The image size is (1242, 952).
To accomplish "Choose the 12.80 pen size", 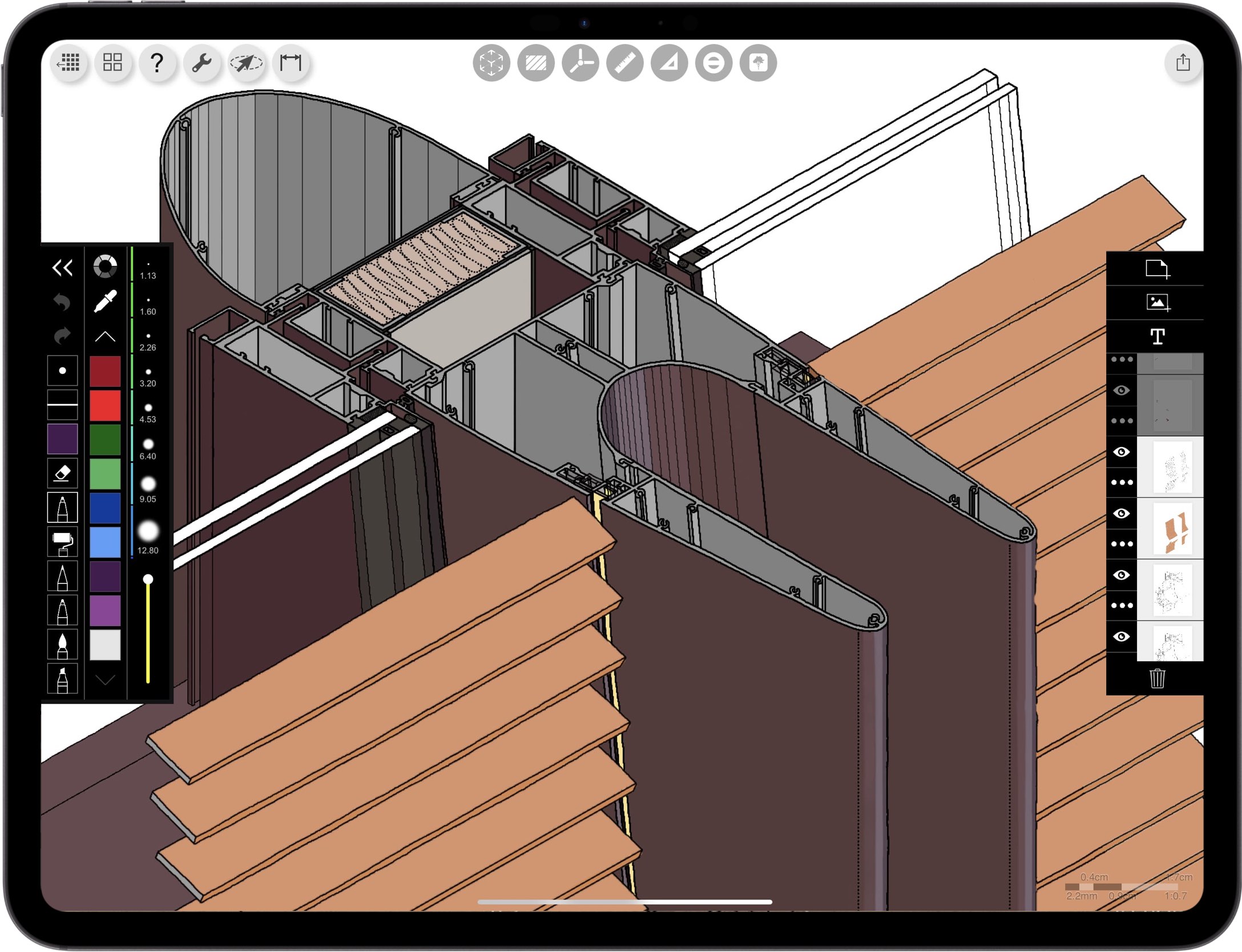I will [148, 536].
